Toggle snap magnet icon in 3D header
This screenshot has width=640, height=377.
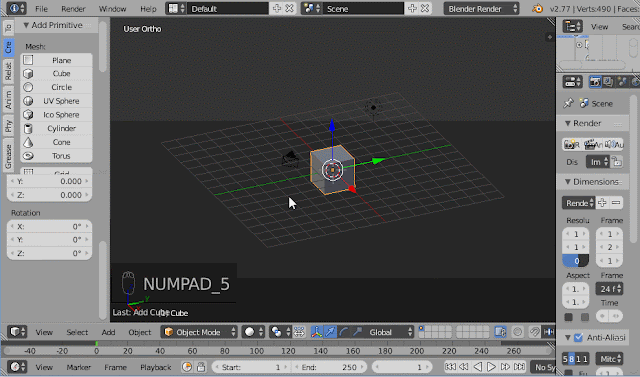pyautogui.click(x=534, y=332)
